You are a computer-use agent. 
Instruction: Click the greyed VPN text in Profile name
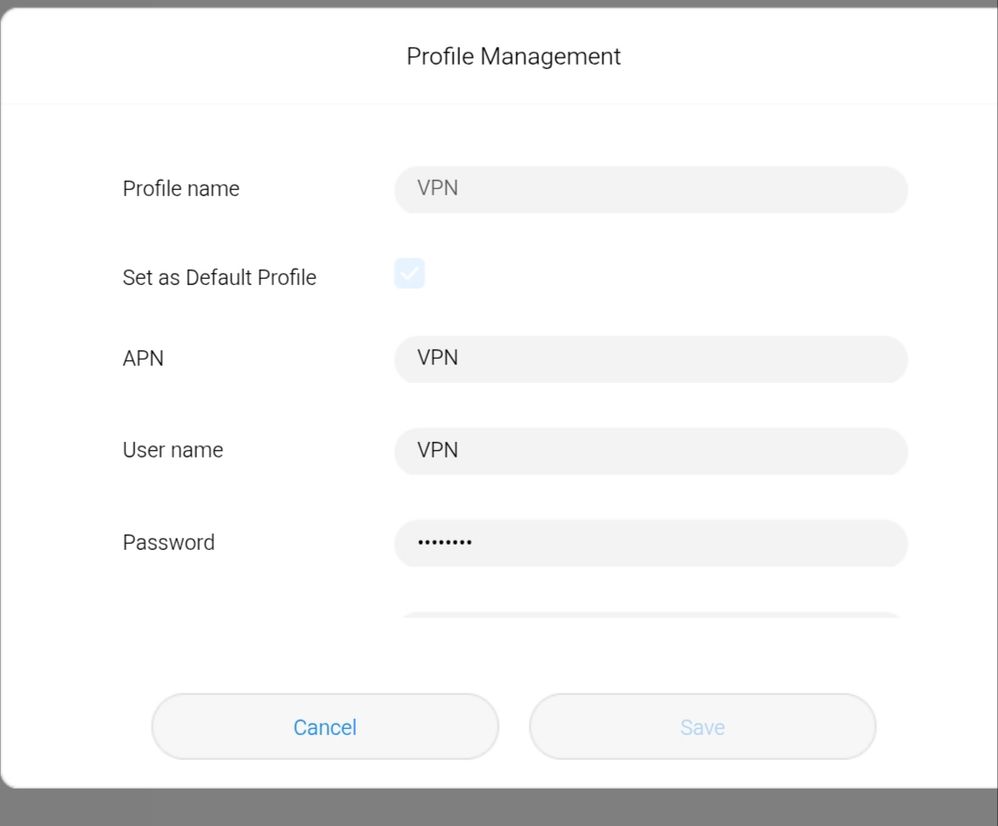tap(438, 189)
